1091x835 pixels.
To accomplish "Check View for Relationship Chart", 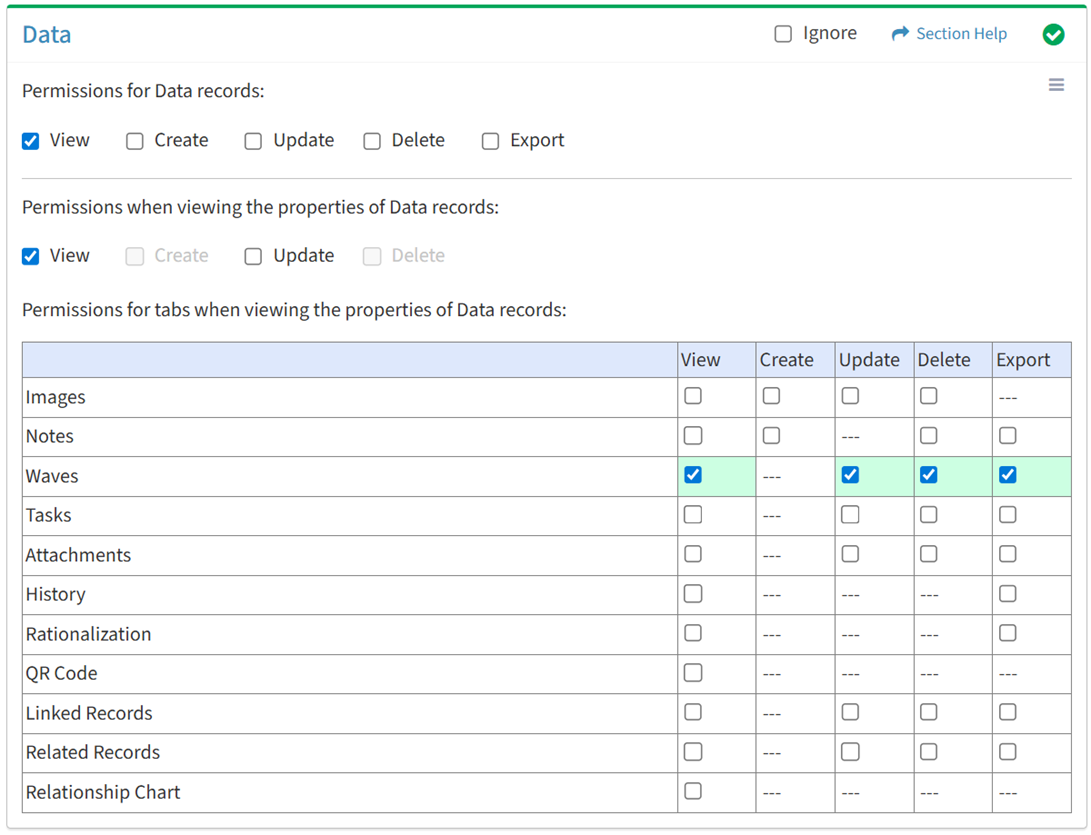I will 693,791.
